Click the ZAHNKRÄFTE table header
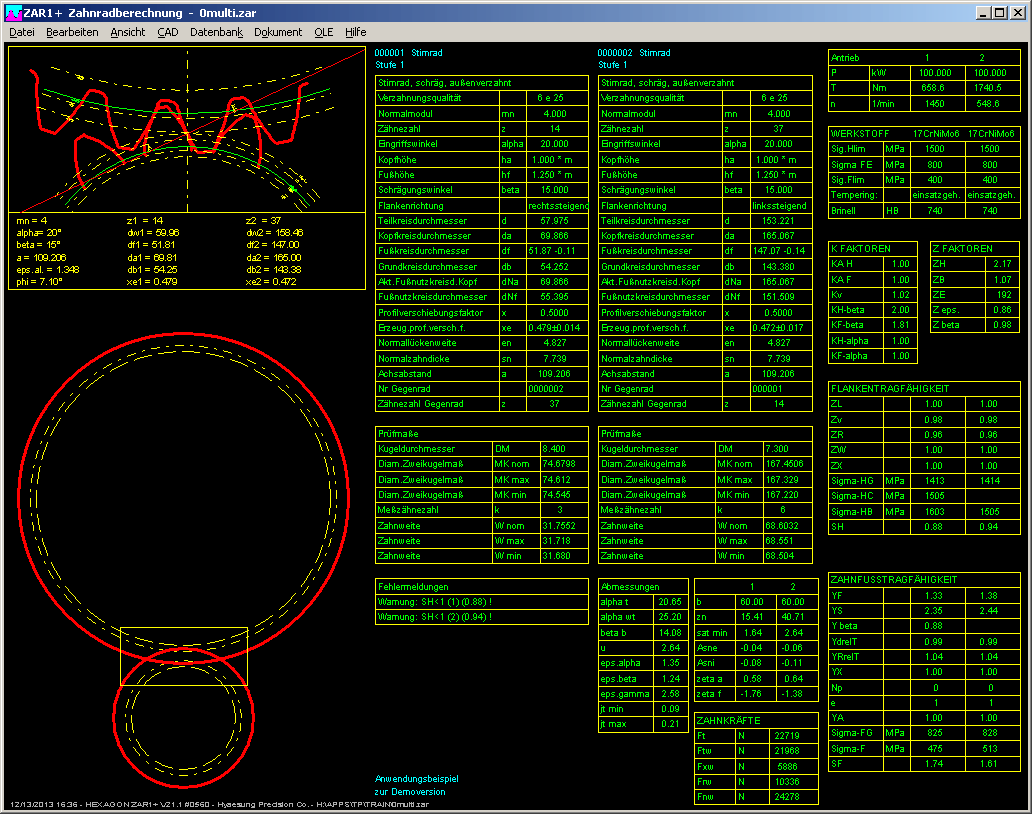The width and height of the screenshot is (1032, 814). (729, 720)
